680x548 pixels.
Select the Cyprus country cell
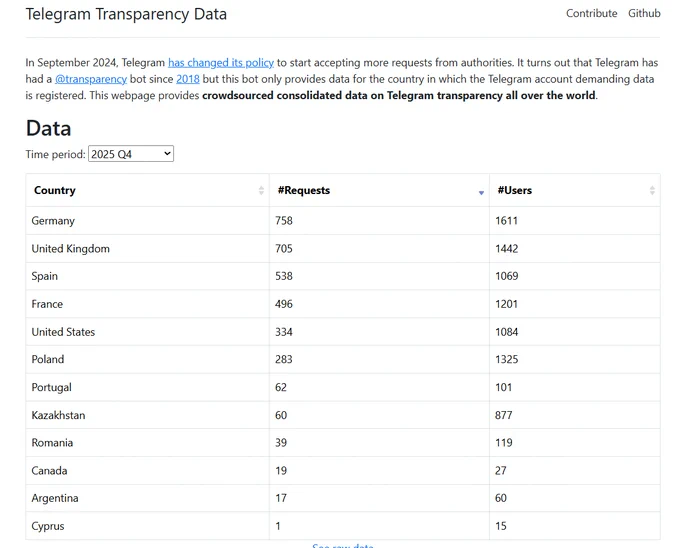(x=147, y=526)
